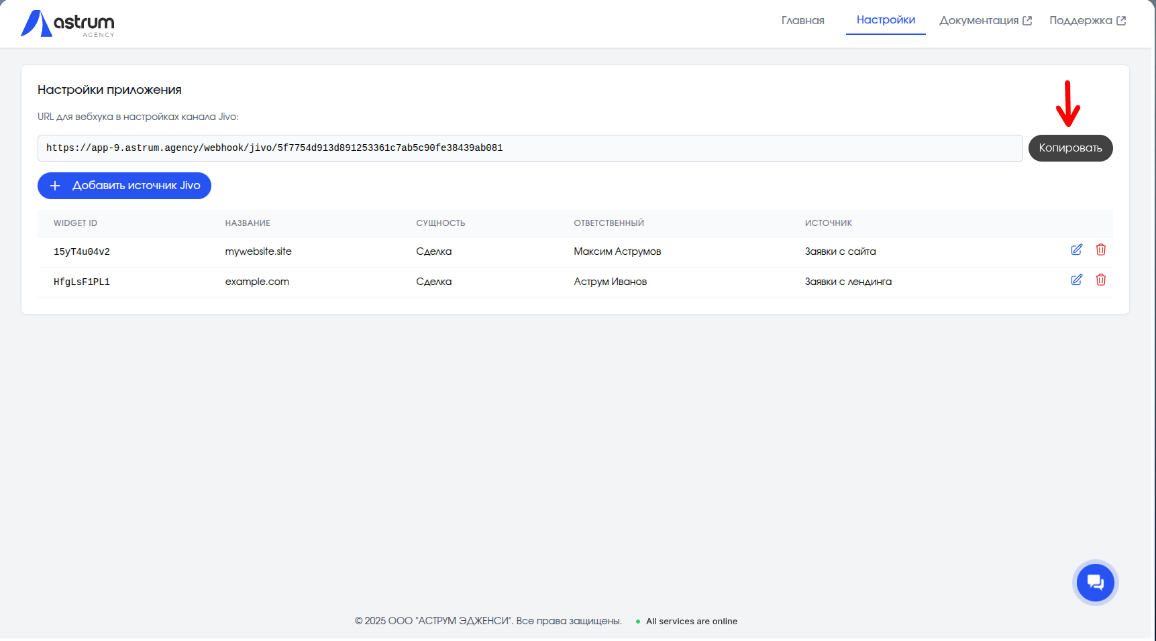
Task: Click the 2025 copyright footer text
Action: tap(488, 621)
